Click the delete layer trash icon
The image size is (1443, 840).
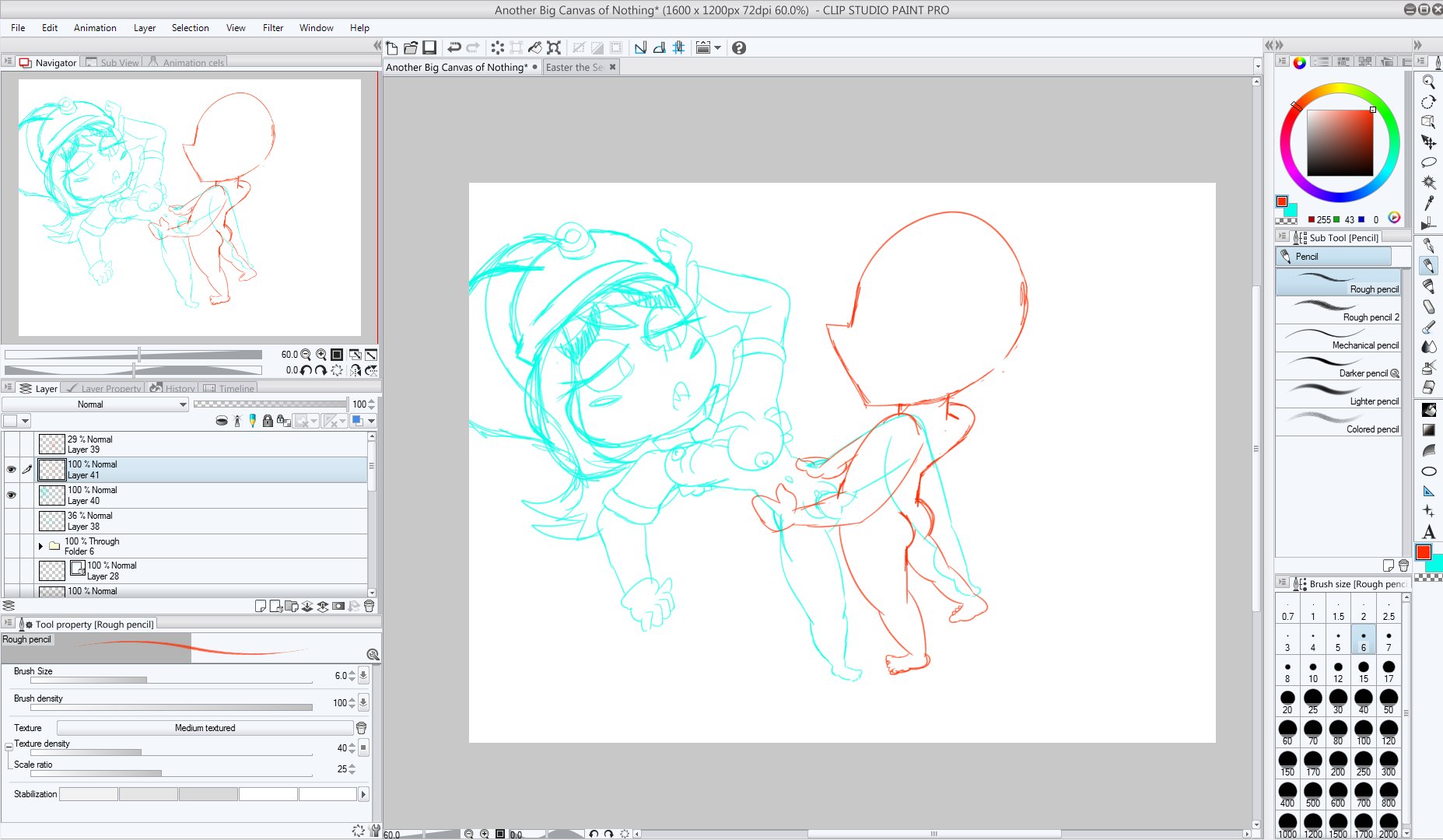(x=370, y=606)
